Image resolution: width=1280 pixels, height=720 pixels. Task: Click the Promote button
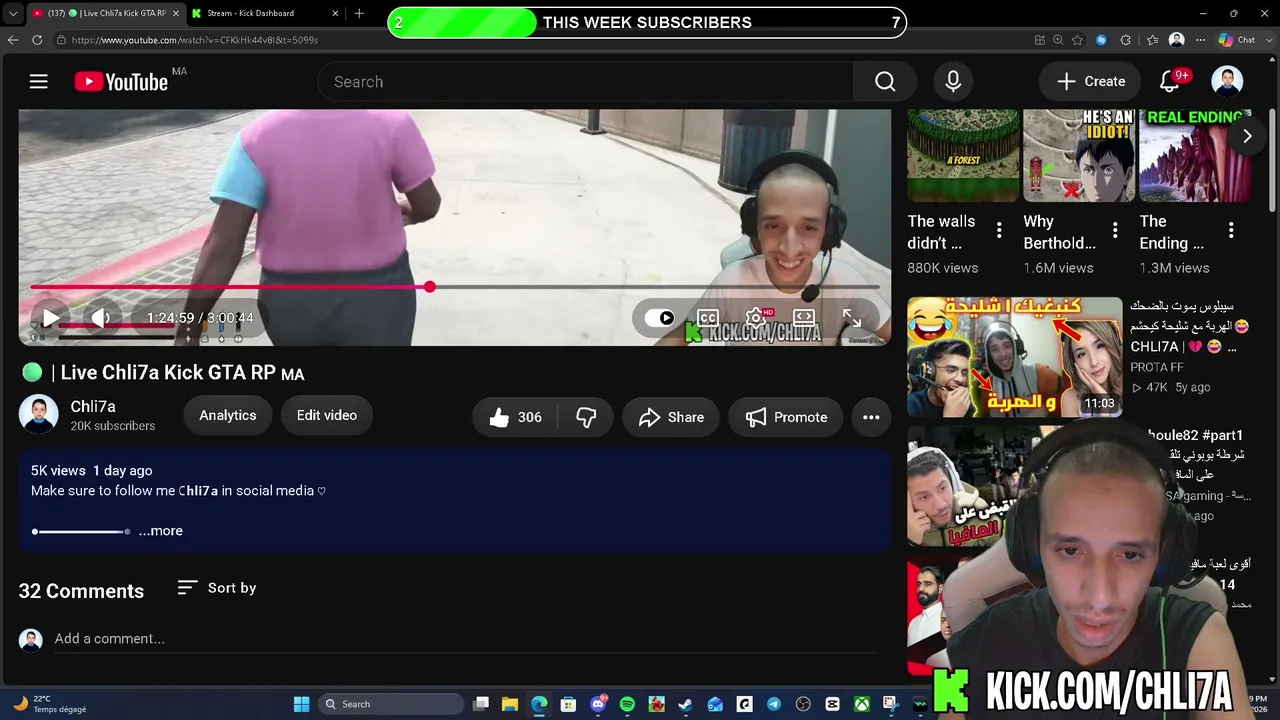tap(786, 417)
